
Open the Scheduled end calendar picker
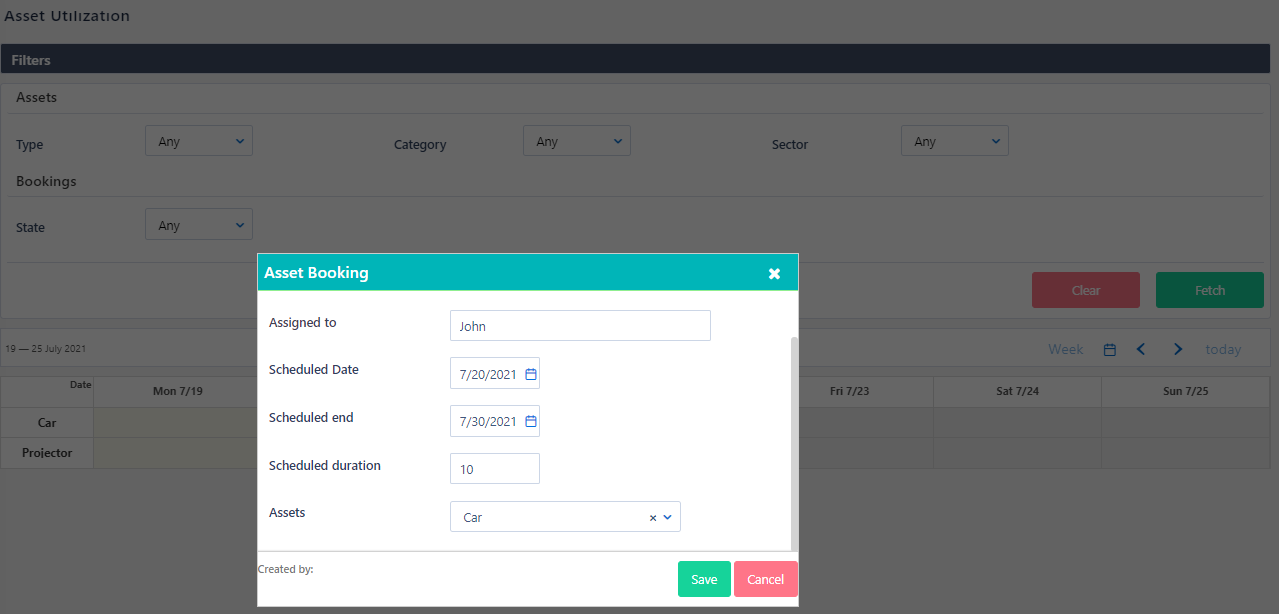click(530, 420)
